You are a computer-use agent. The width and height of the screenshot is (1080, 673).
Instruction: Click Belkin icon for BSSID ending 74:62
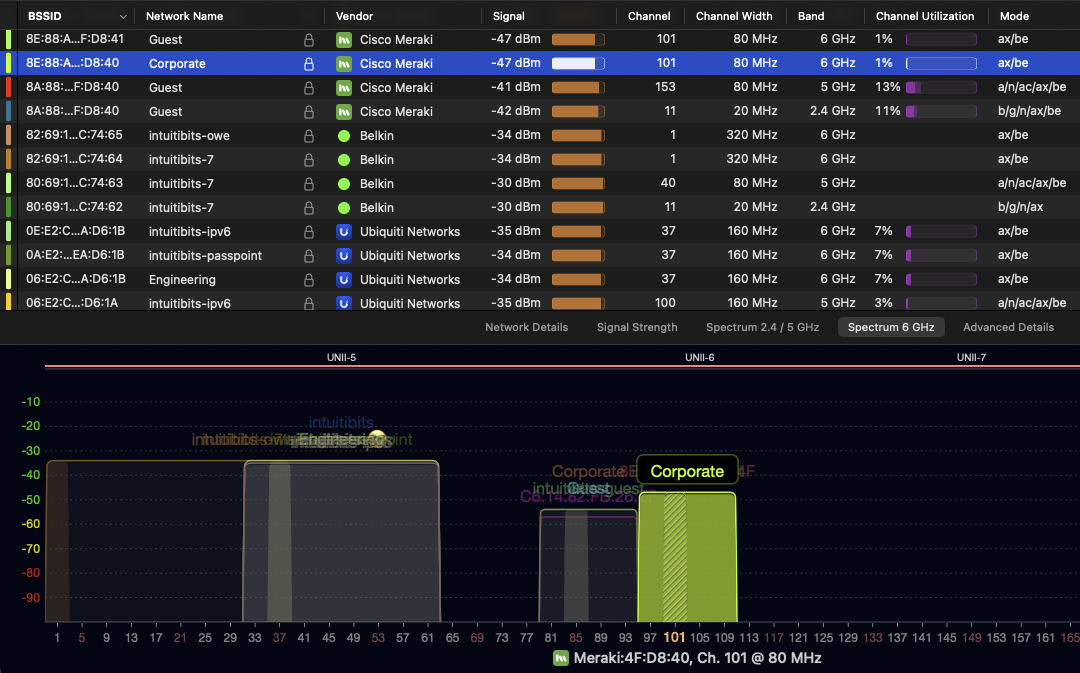pos(344,207)
